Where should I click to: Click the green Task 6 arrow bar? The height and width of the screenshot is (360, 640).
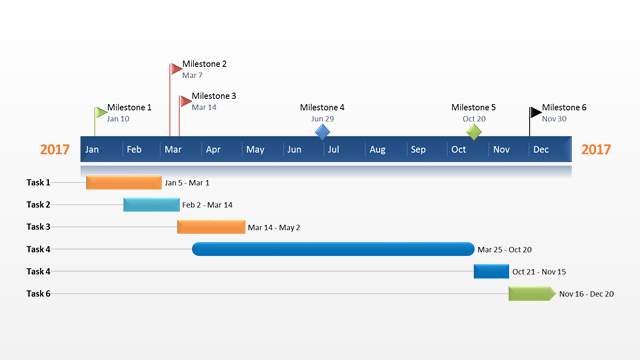532,293
